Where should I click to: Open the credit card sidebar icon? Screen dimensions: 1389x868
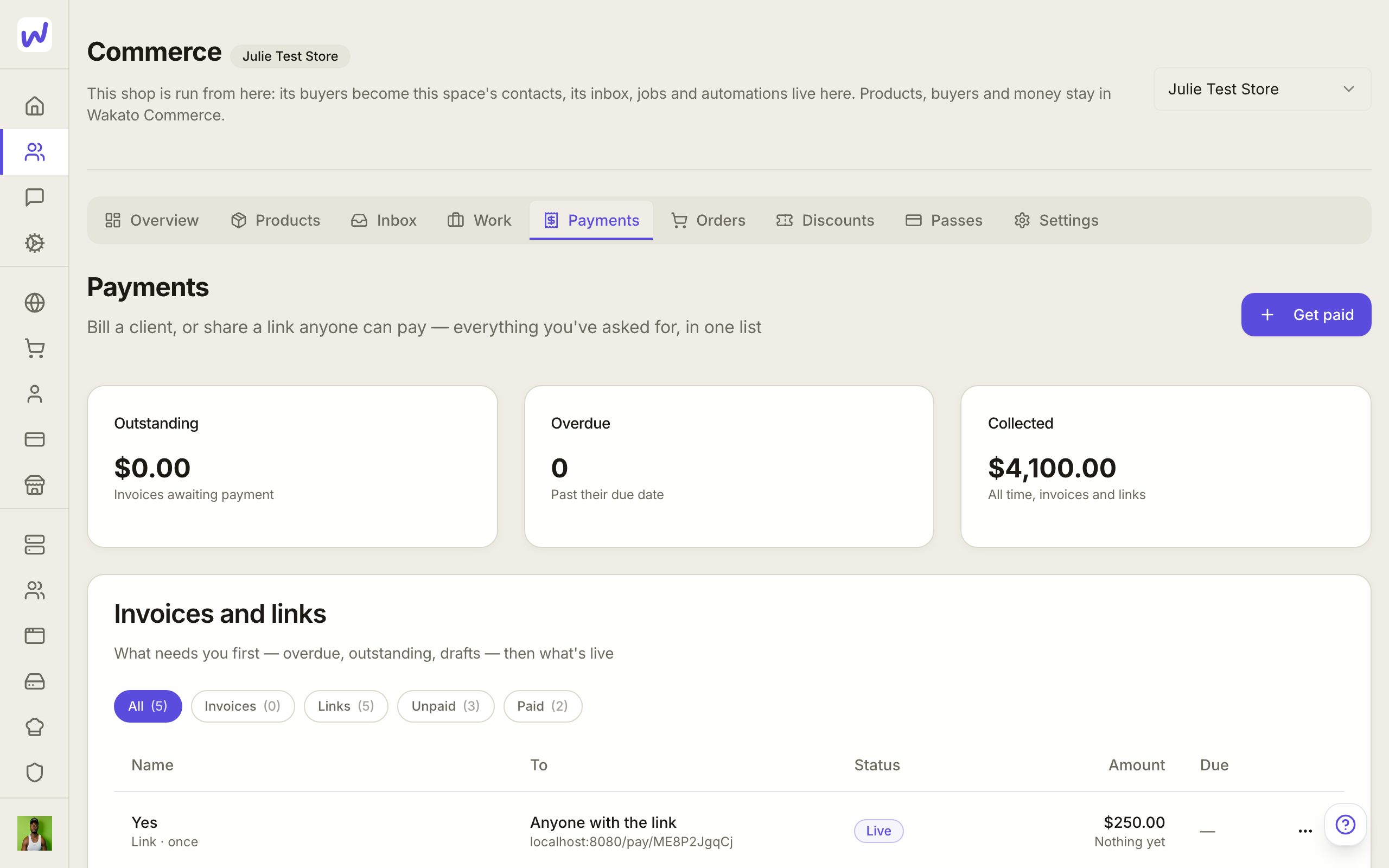point(34,439)
